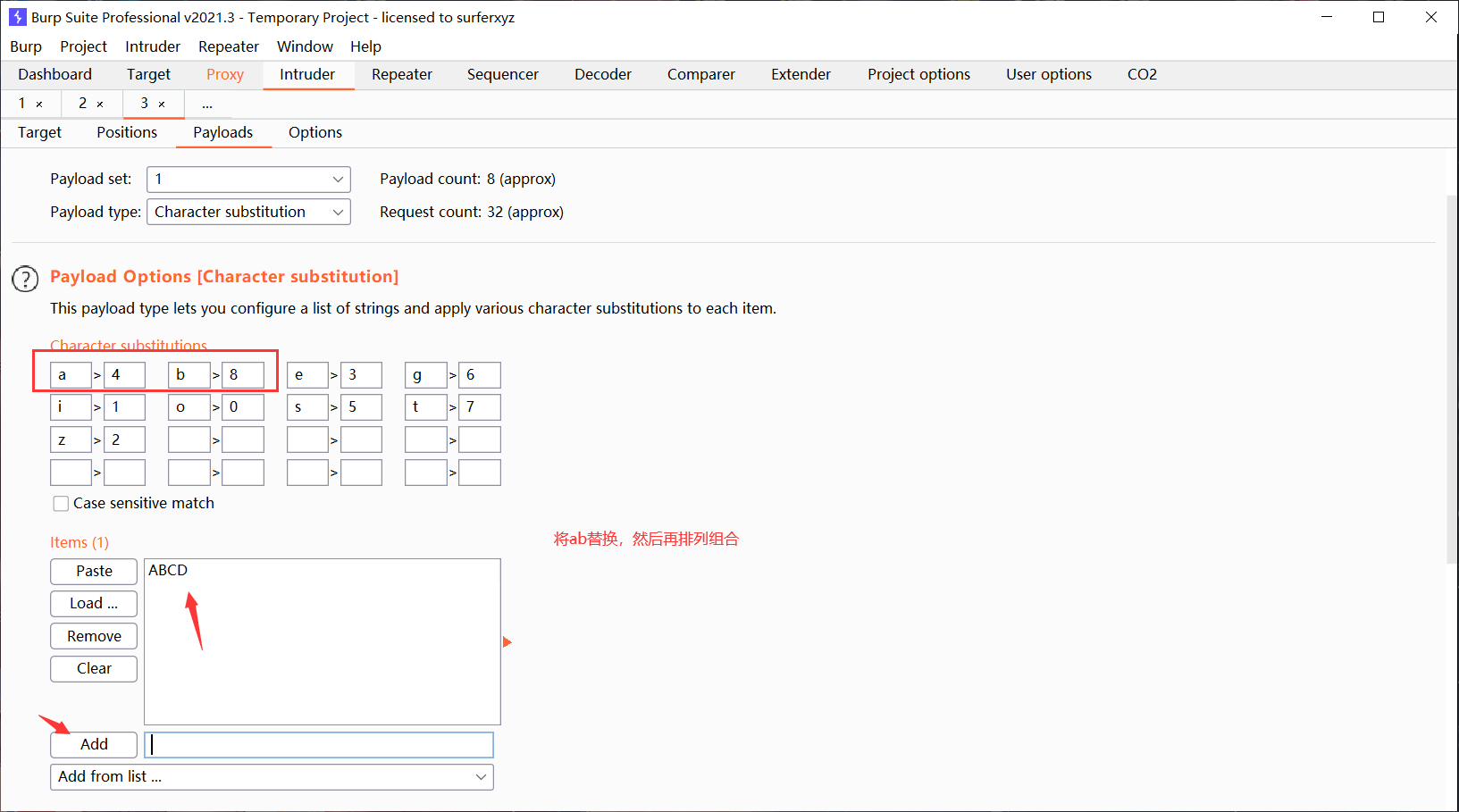Screen dimensions: 1459x812
Task: Click the new tab ellipsis button
Action: tap(207, 105)
